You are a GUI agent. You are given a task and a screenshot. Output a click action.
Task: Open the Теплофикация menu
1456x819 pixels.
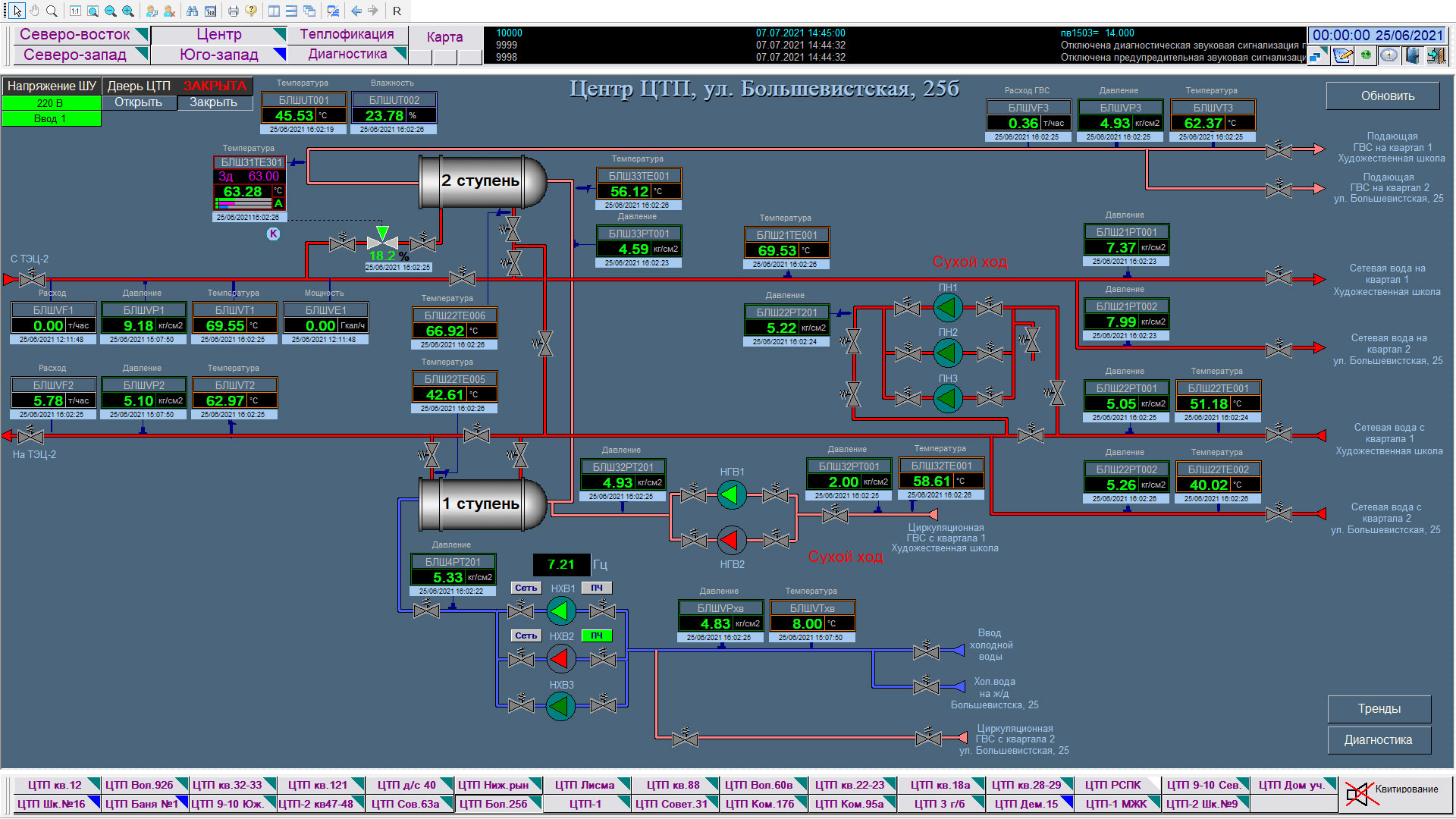tap(347, 34)
